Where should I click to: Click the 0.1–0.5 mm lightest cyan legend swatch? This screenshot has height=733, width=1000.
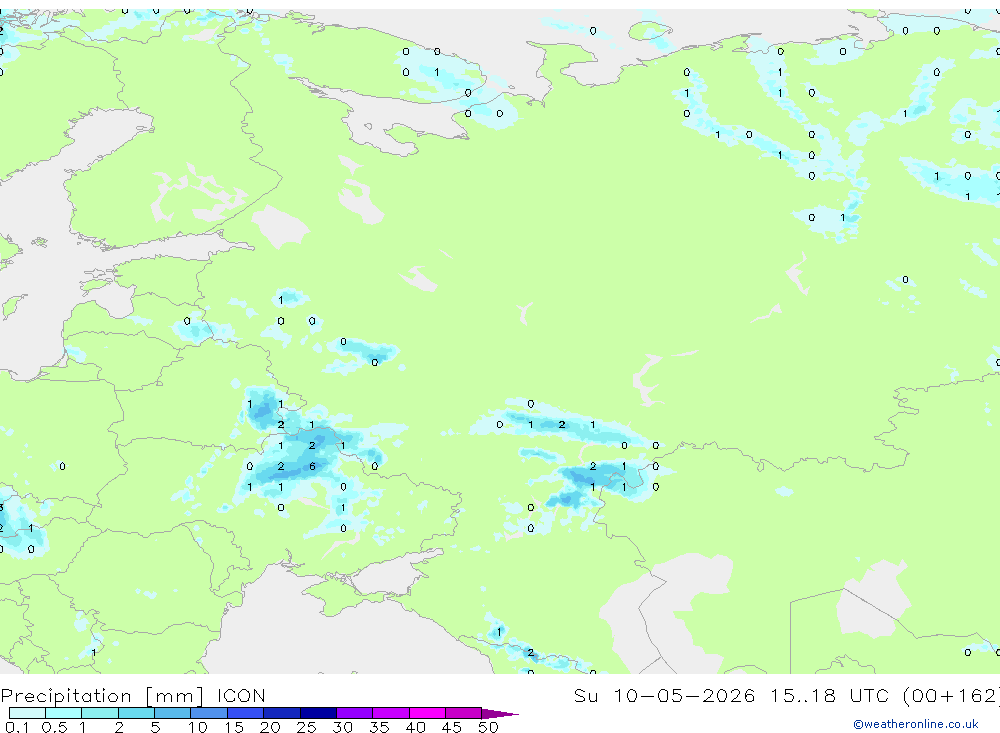[x=27, y=713]
